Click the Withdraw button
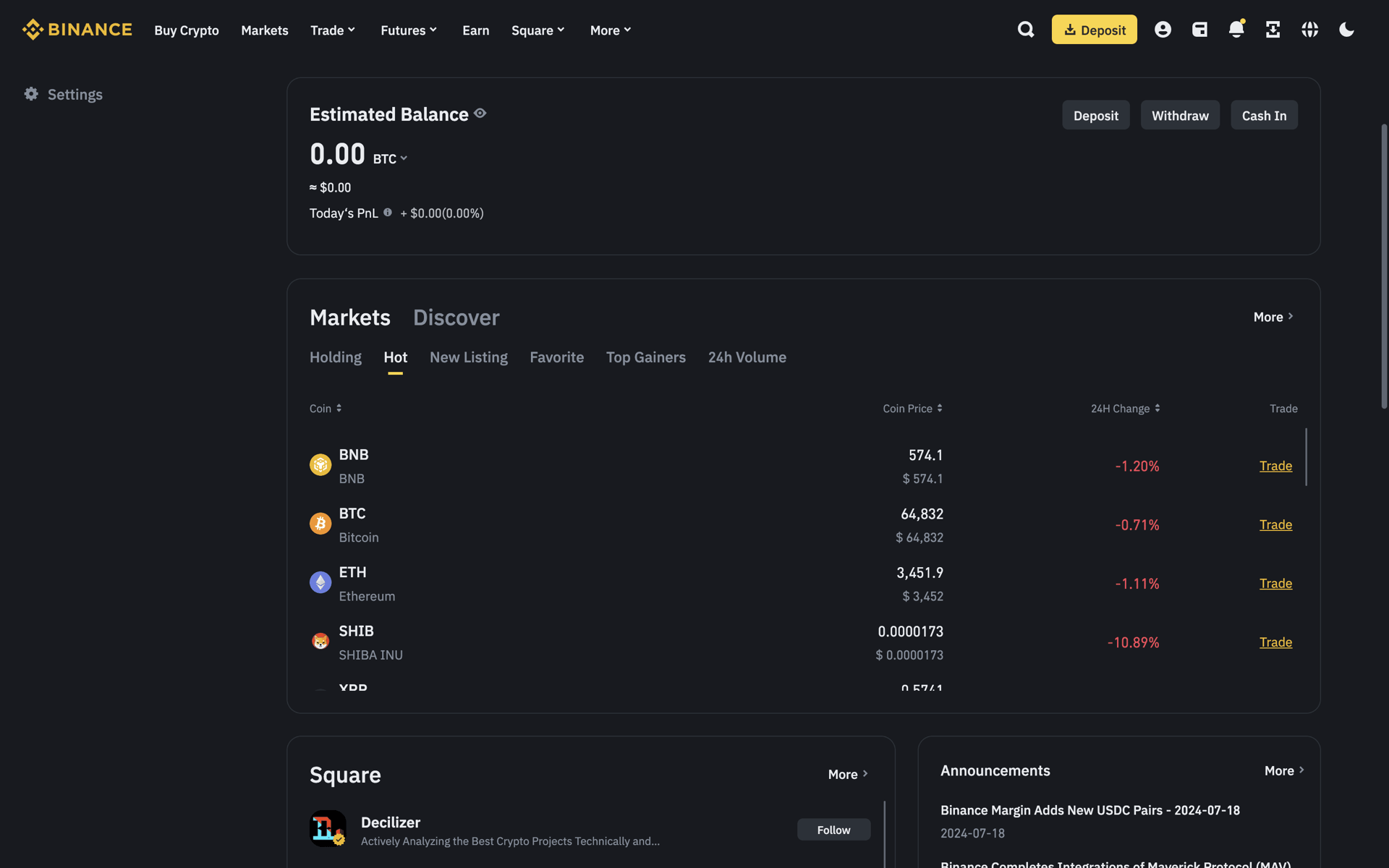 tap(1180, 115)
